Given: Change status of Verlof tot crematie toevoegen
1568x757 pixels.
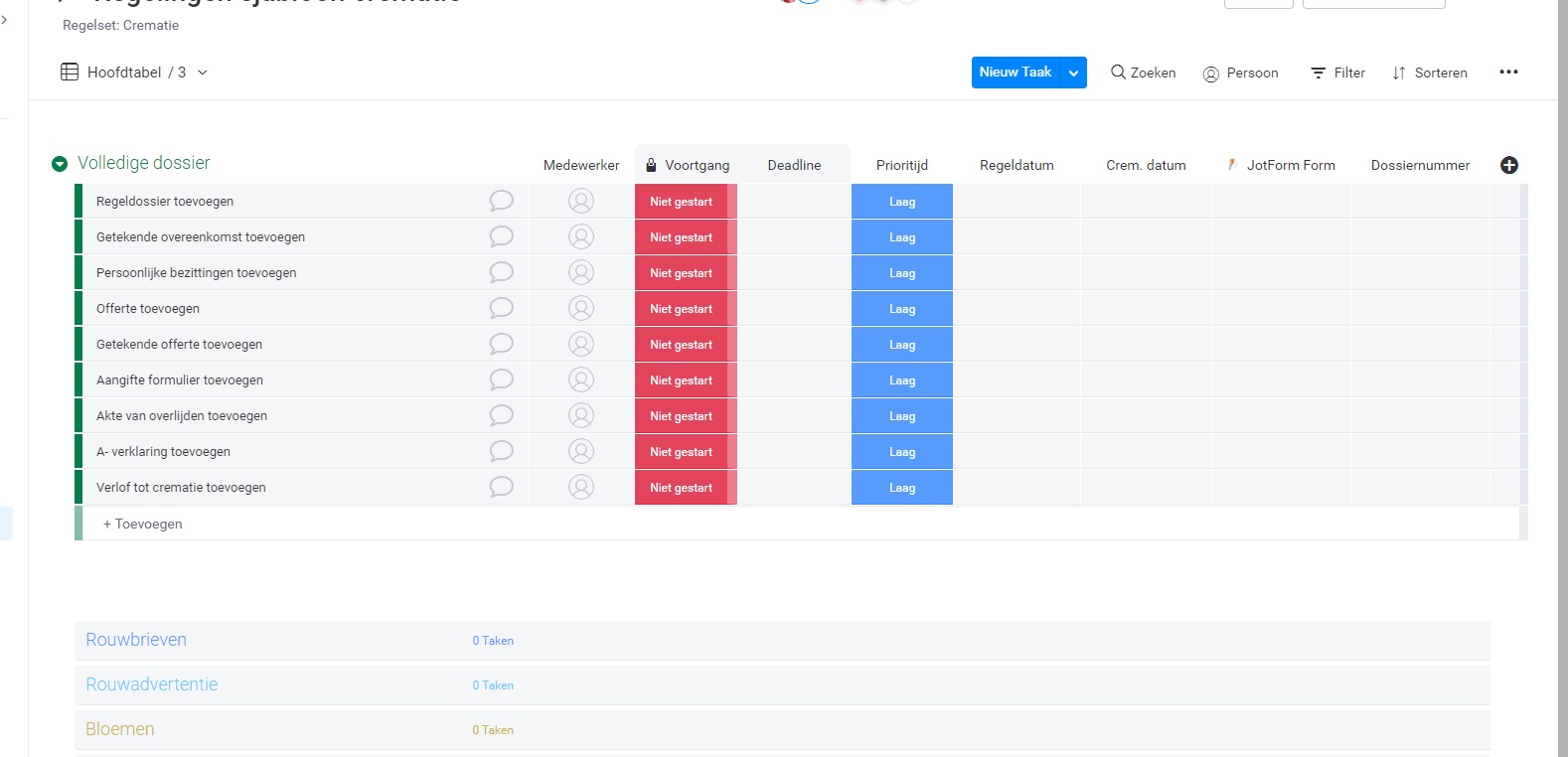Looking at the screenshot, I should pyautogui.click(x=686, y=487).
